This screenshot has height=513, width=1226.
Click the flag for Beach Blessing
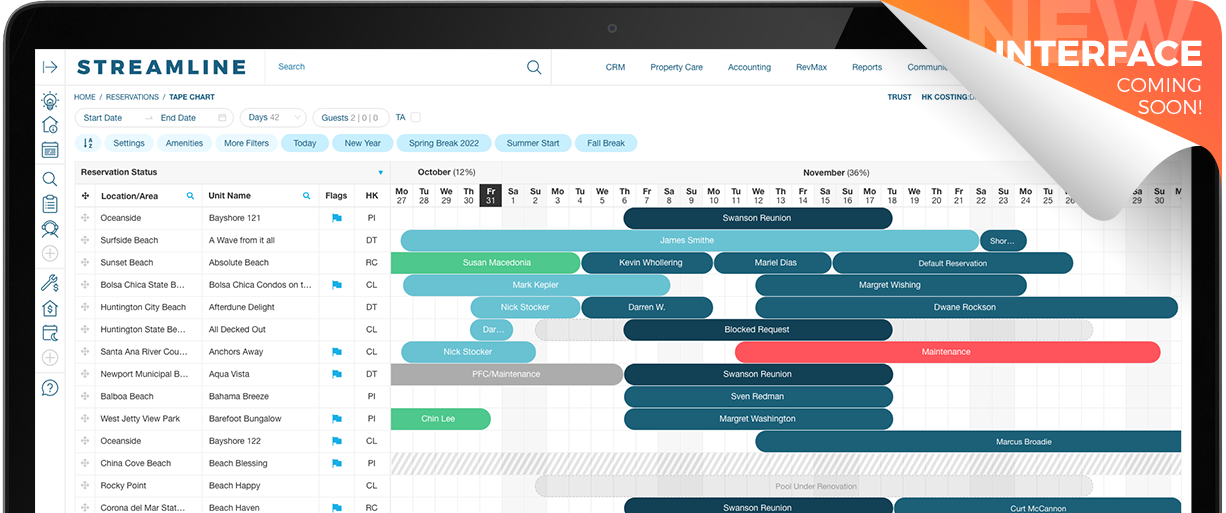click(337, 463)
